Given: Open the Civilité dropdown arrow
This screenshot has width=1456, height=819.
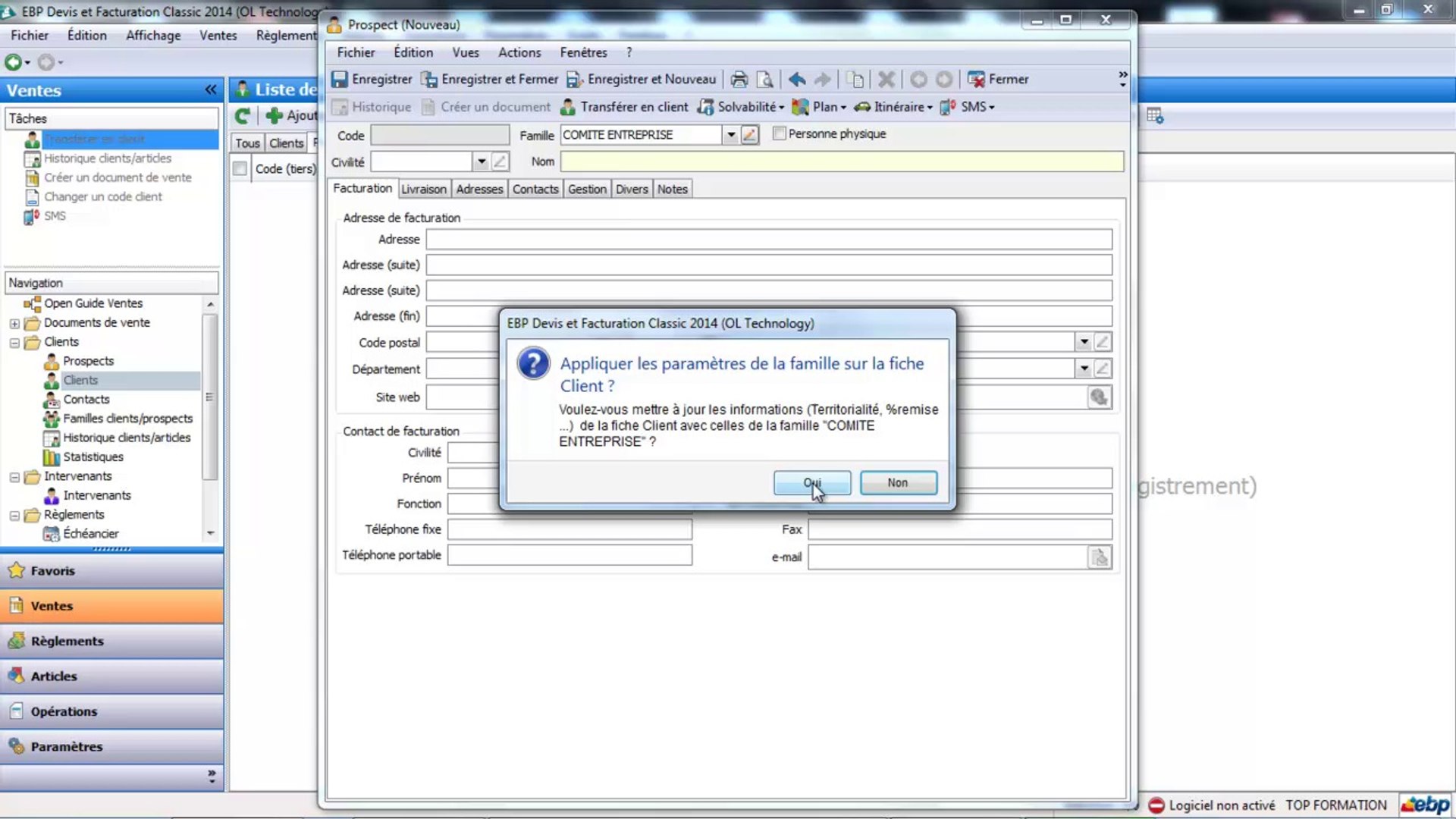Looking at the screenshot, I should [482, 162].
